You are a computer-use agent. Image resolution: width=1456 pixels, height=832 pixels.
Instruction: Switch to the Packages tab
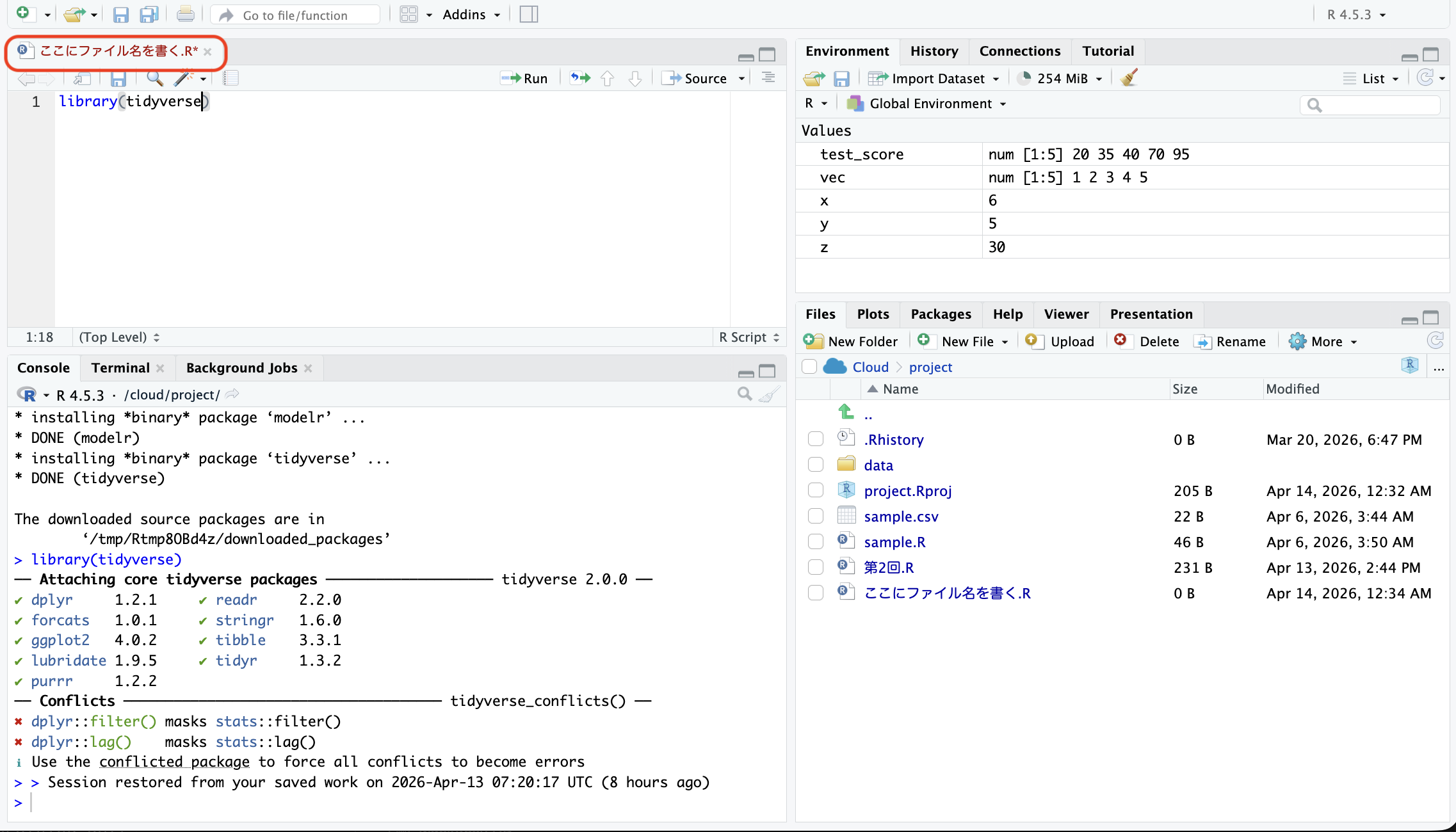tap(941, 314)
